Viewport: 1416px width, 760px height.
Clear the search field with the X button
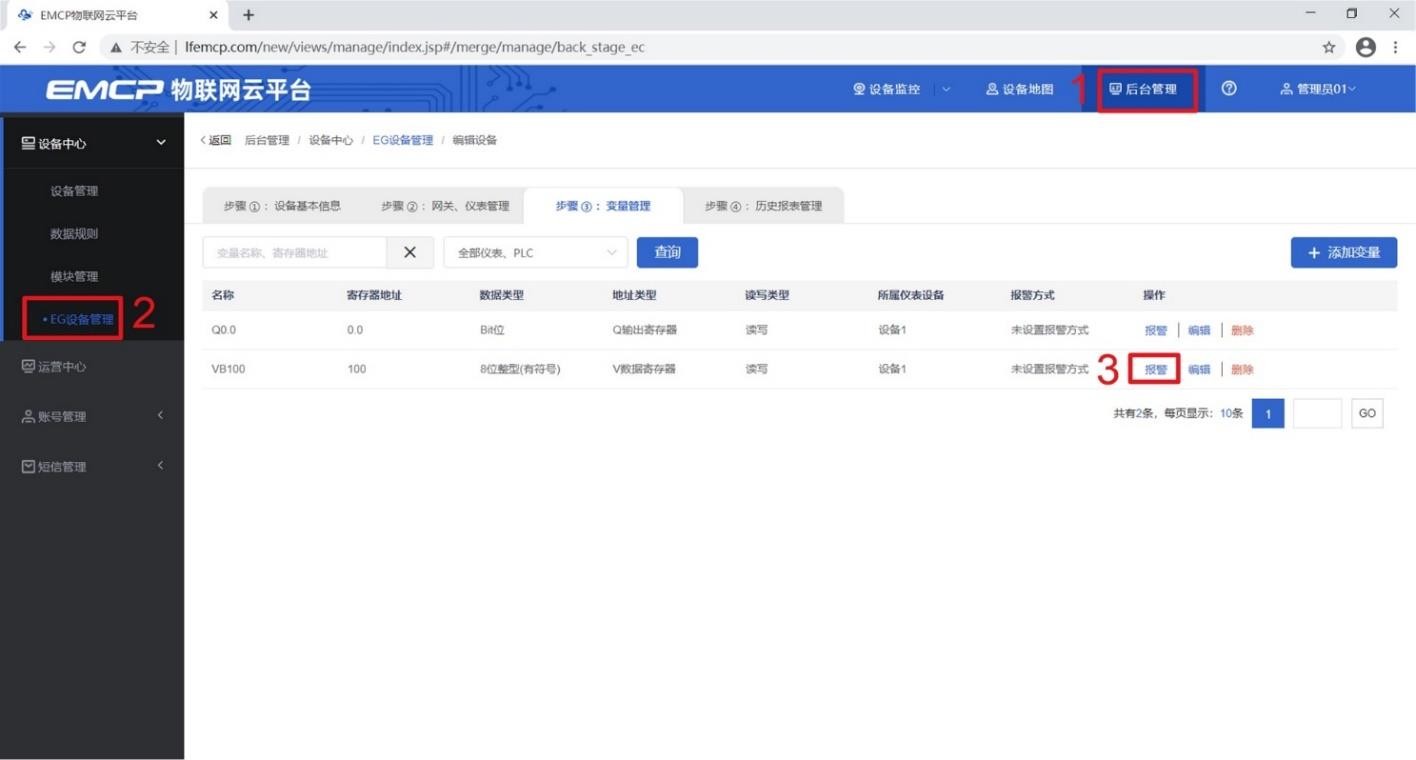[410, 253]
